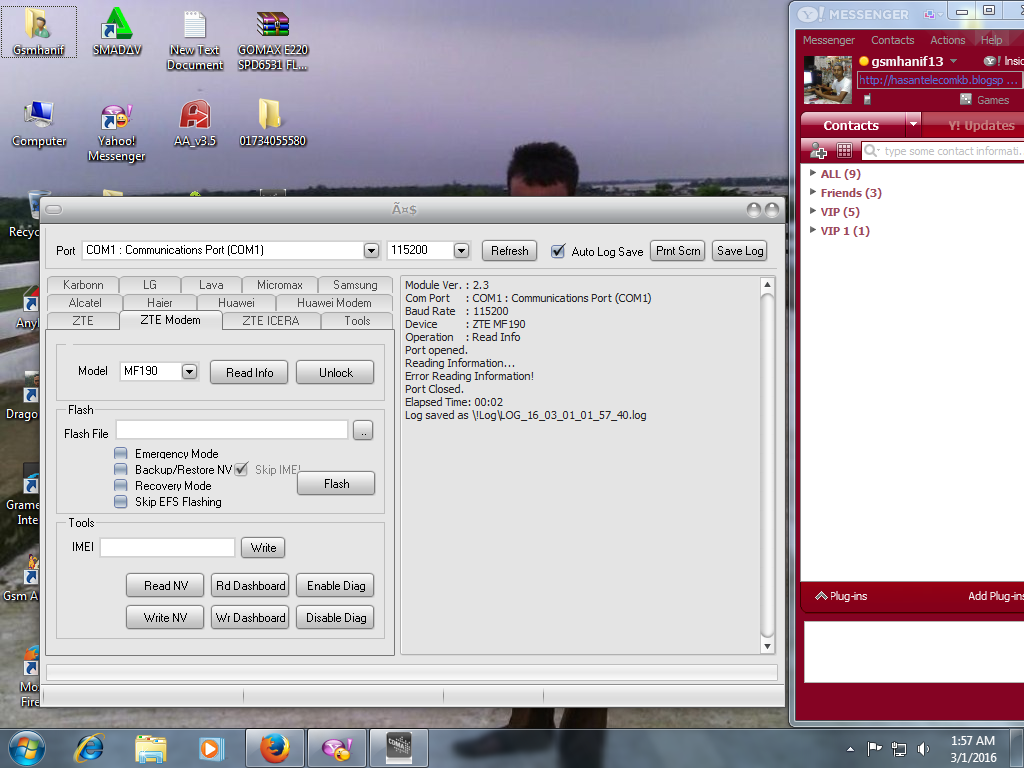The width and height of the screenshot is (1024, 768).
Task: Switch to the Y! Updates tab
Action: [980, 125]
